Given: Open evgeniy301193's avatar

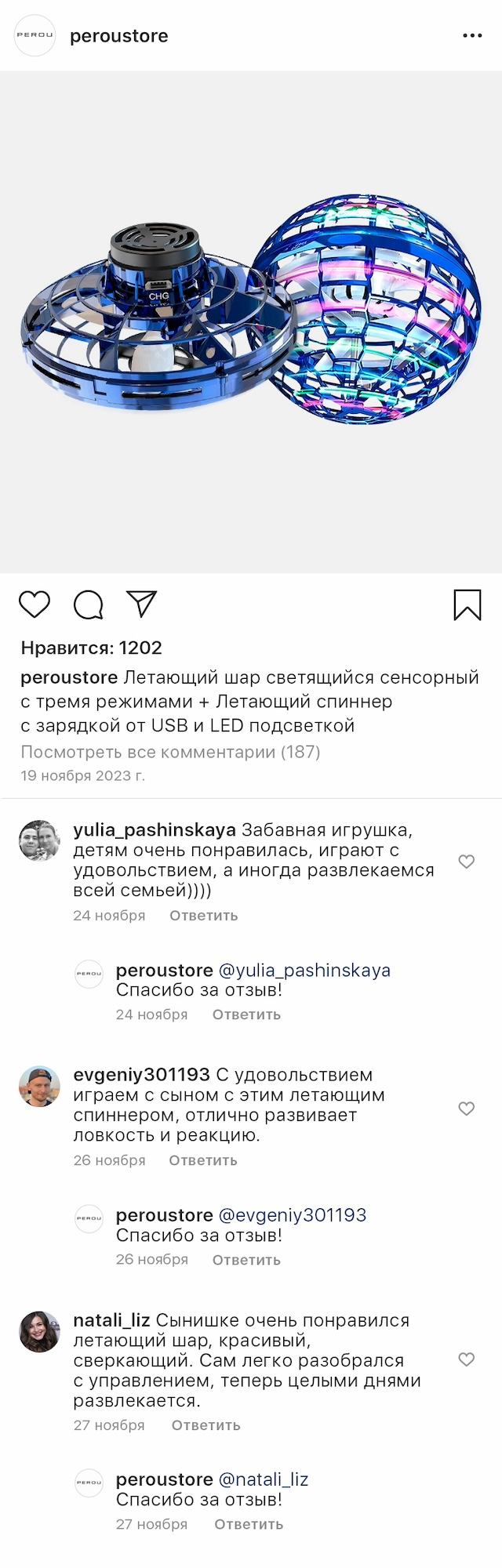Looking at the screenshot, I should click(x=39, y=1086).
